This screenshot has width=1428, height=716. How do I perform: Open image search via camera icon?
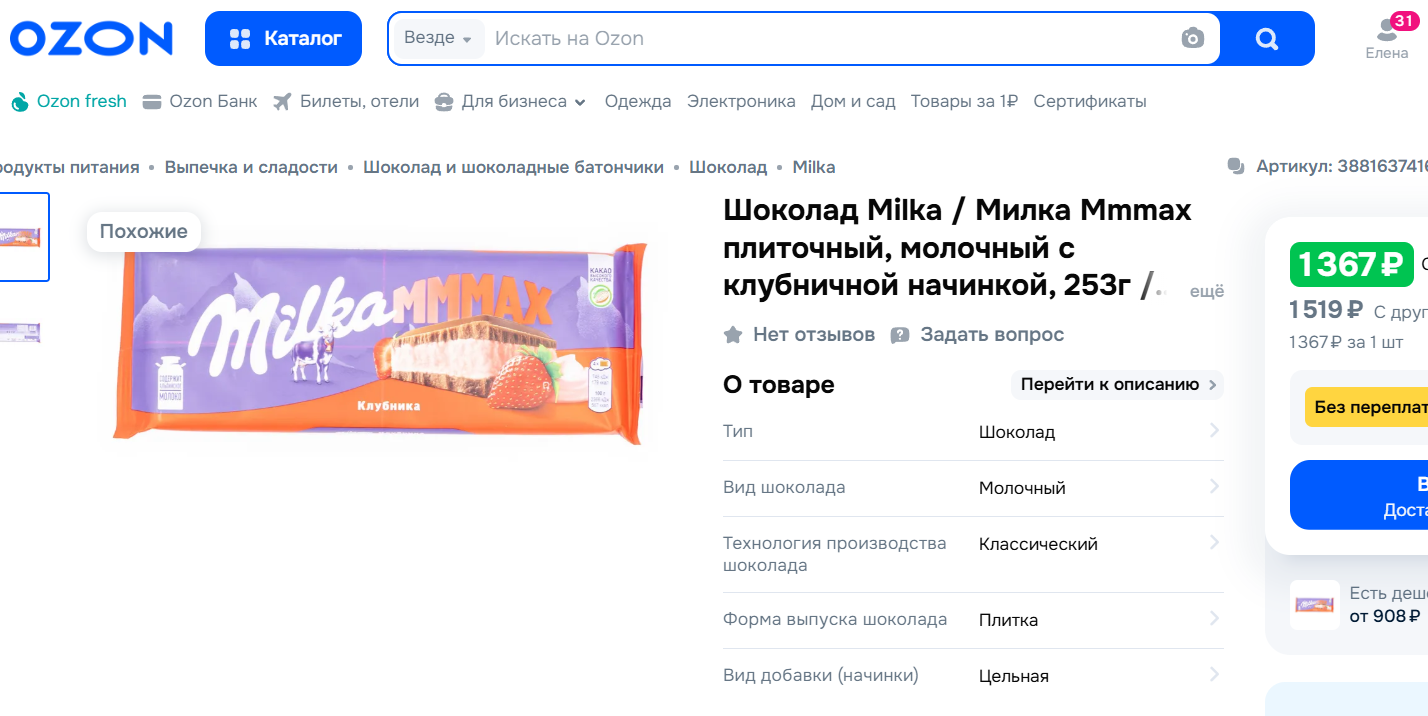[x=1192, y=39]
